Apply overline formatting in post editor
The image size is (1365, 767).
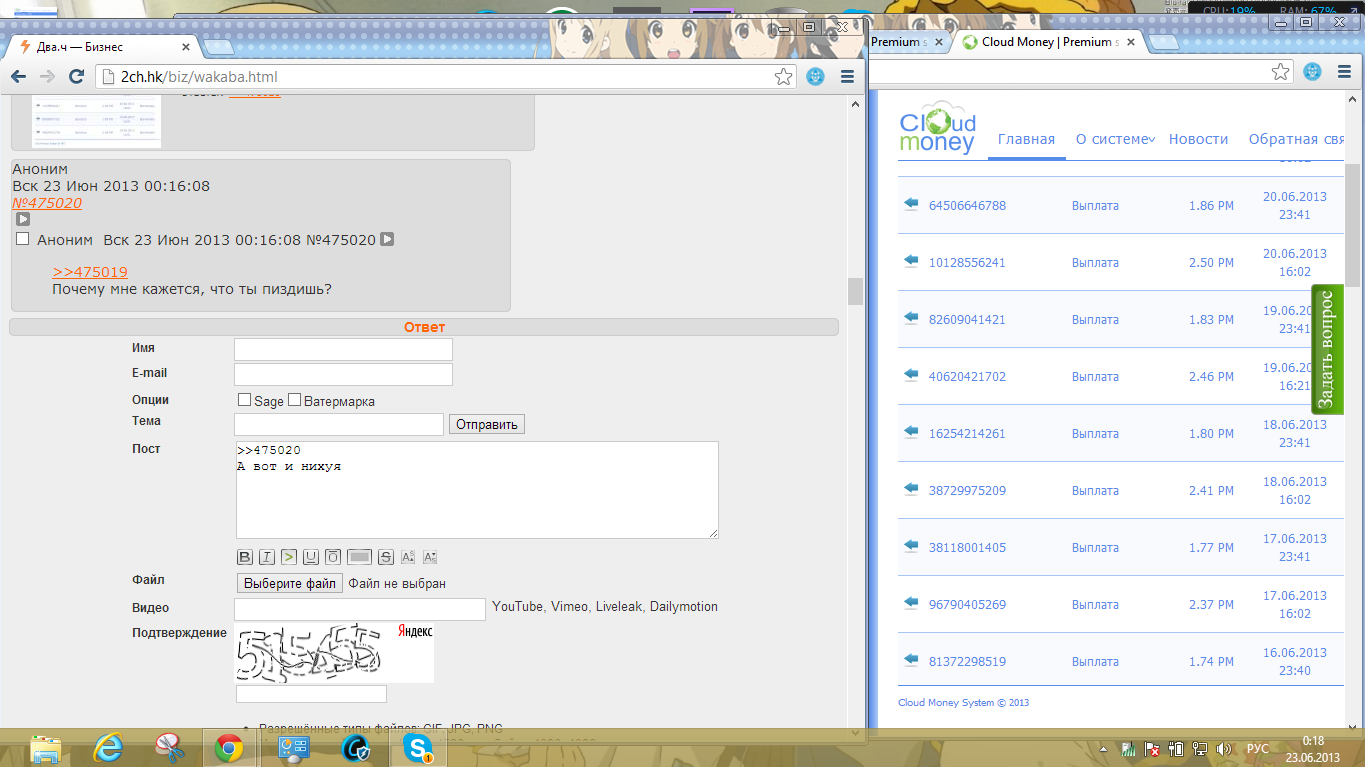[333, 557]
